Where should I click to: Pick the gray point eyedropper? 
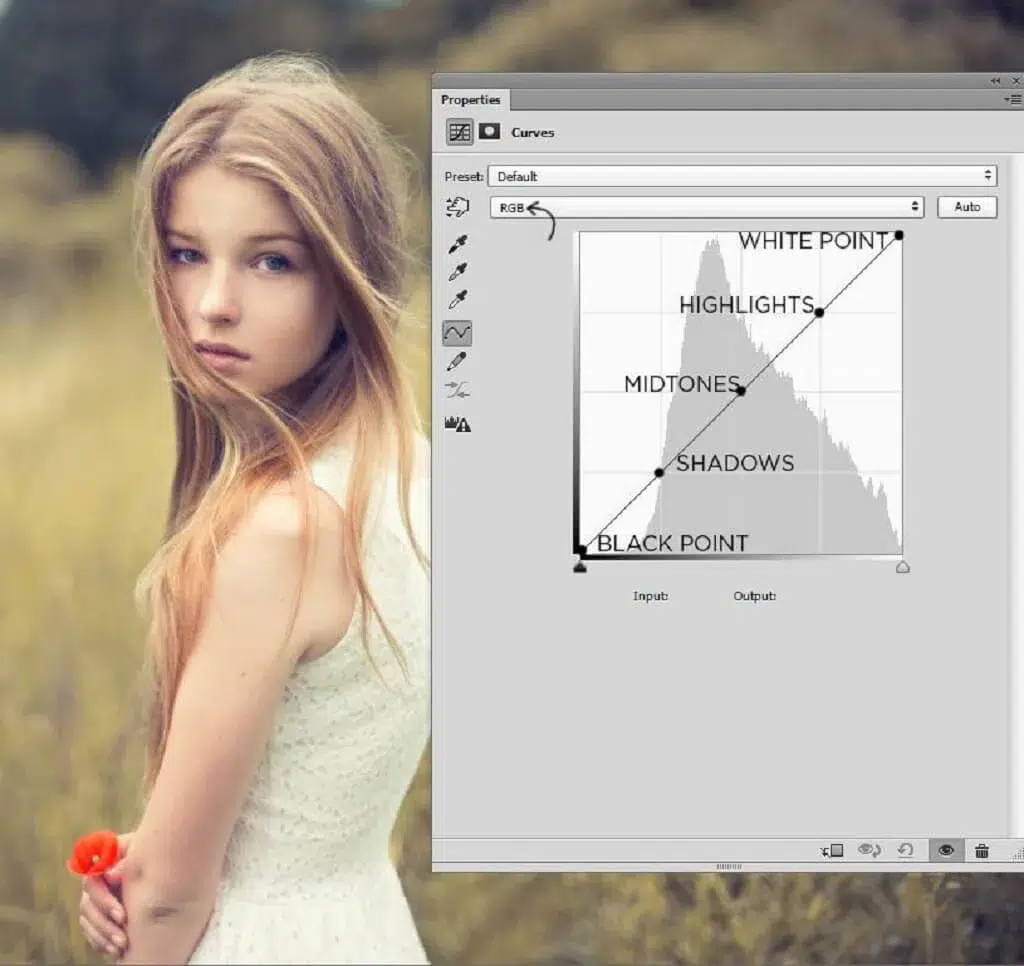click(x=458, y=272)
